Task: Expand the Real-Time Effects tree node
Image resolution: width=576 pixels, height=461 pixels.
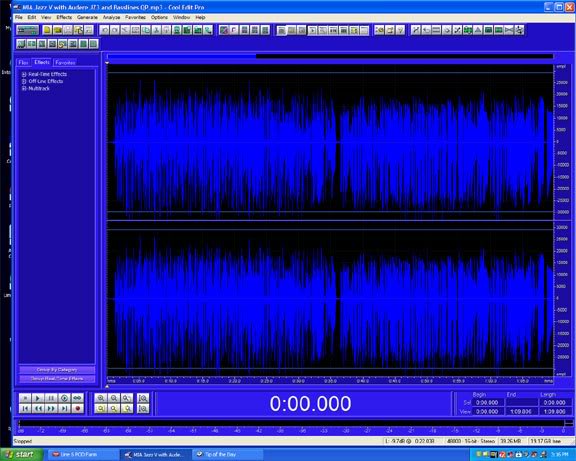Action: (24, 74)
